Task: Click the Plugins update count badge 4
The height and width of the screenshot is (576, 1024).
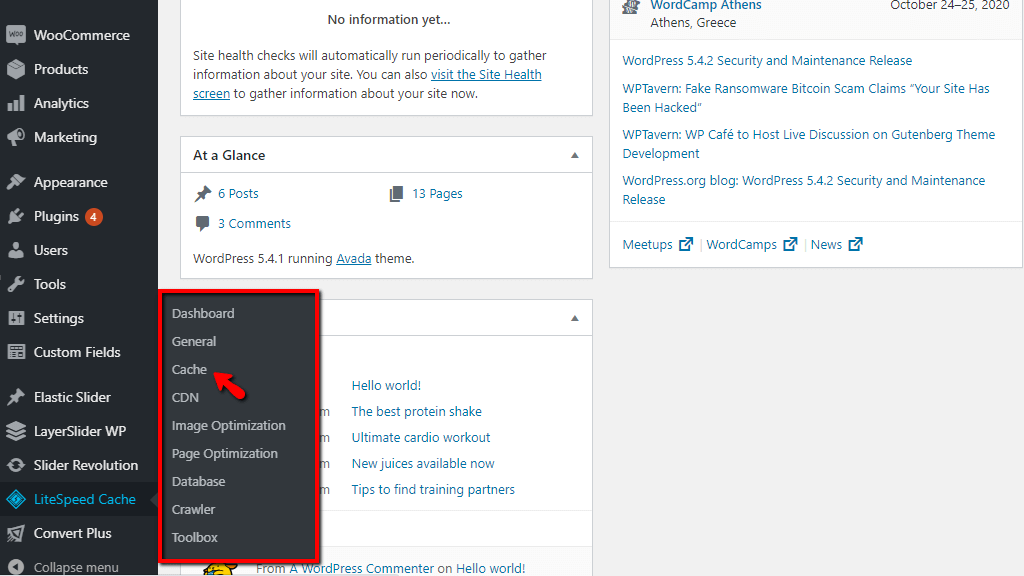Action: pyautogui.click(x=94, y=216)
